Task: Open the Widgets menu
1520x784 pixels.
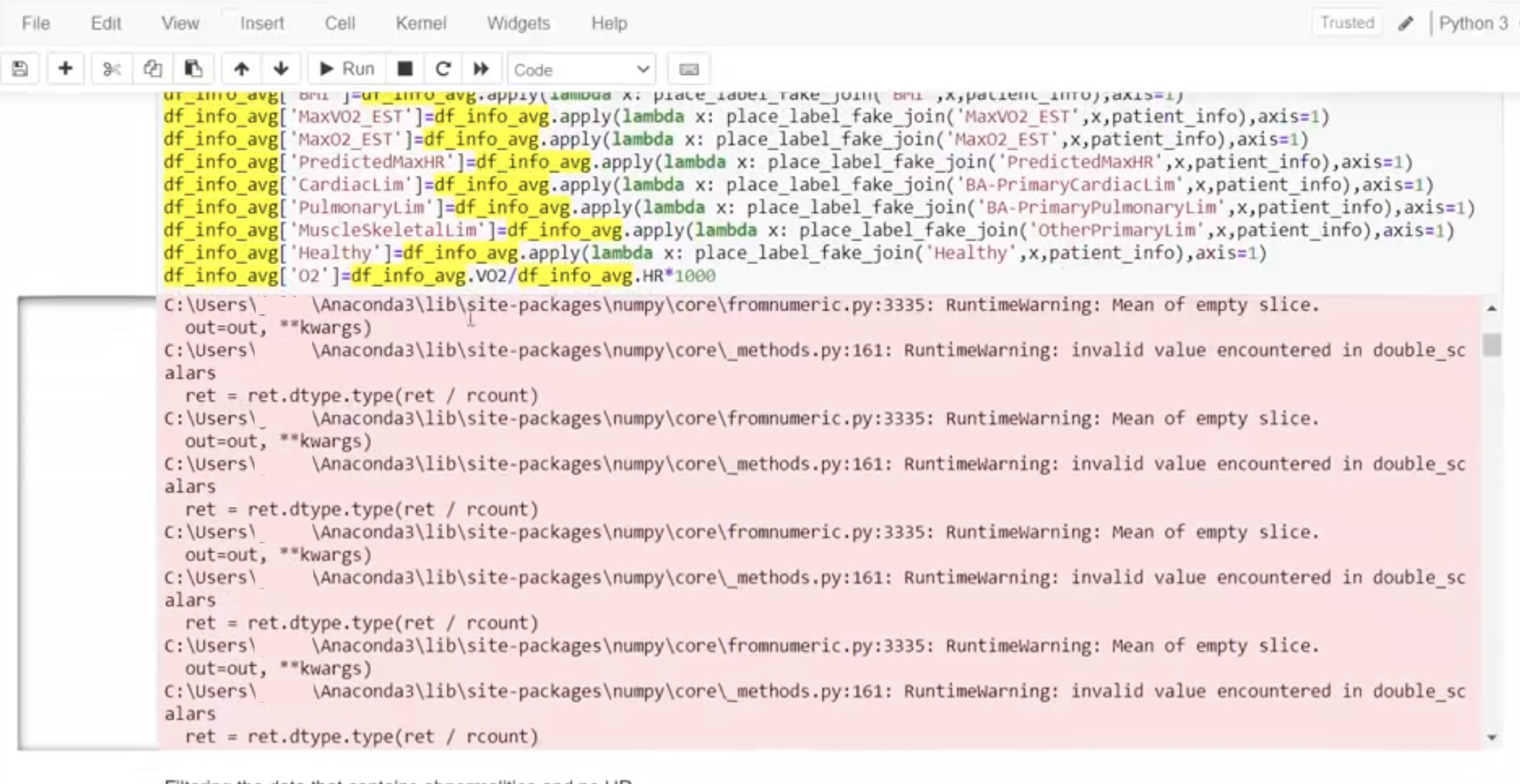Action: point(518,23)
